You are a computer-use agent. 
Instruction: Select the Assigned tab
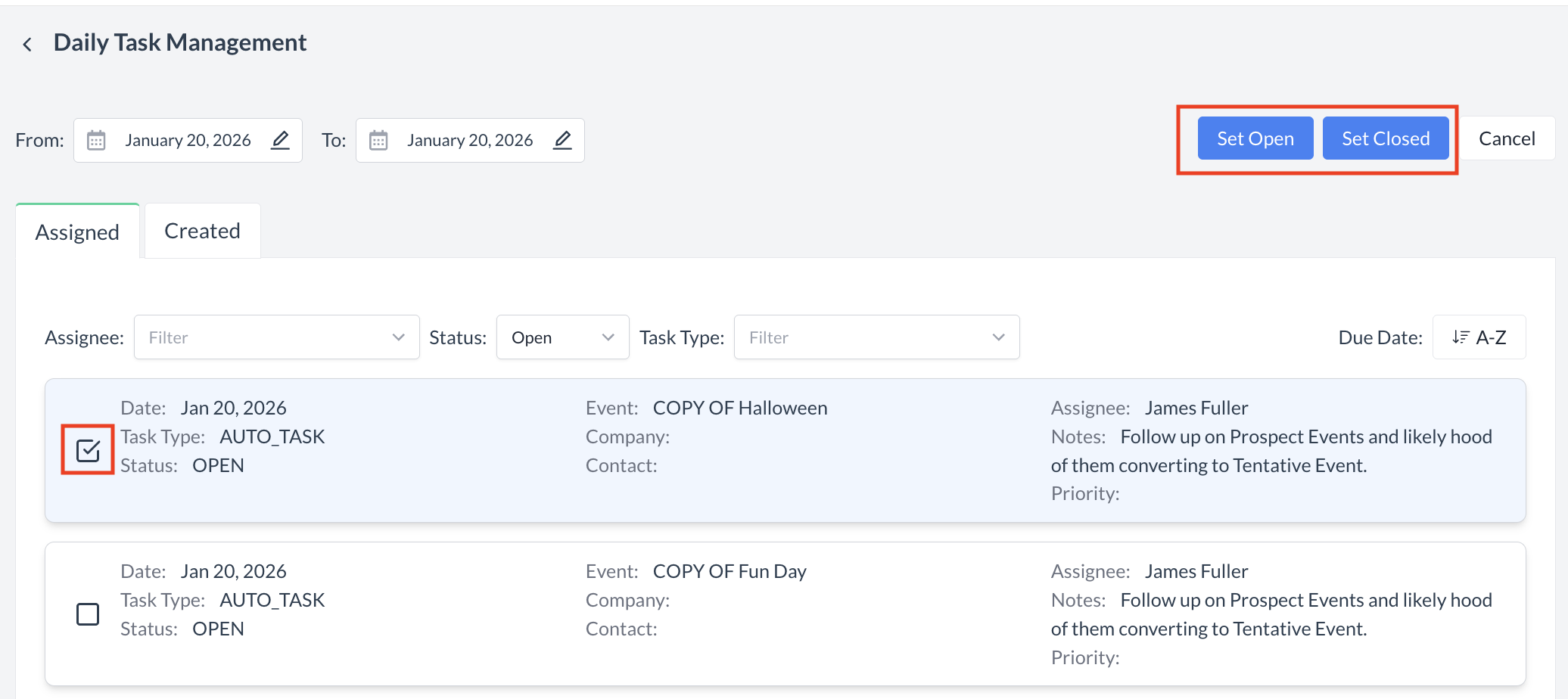click(77, 232)
